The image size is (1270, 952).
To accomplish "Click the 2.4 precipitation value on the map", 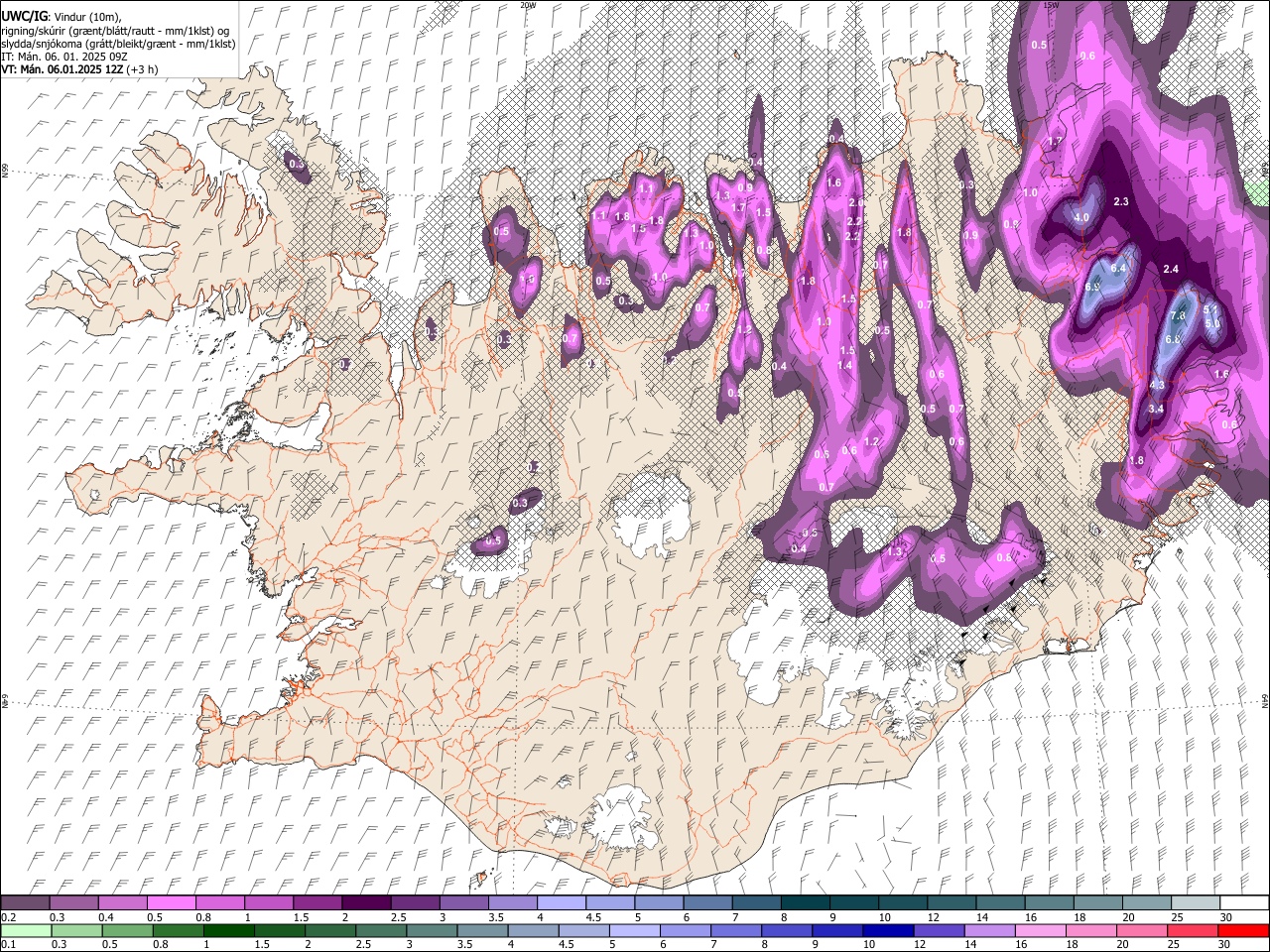I will [1171, 269].
